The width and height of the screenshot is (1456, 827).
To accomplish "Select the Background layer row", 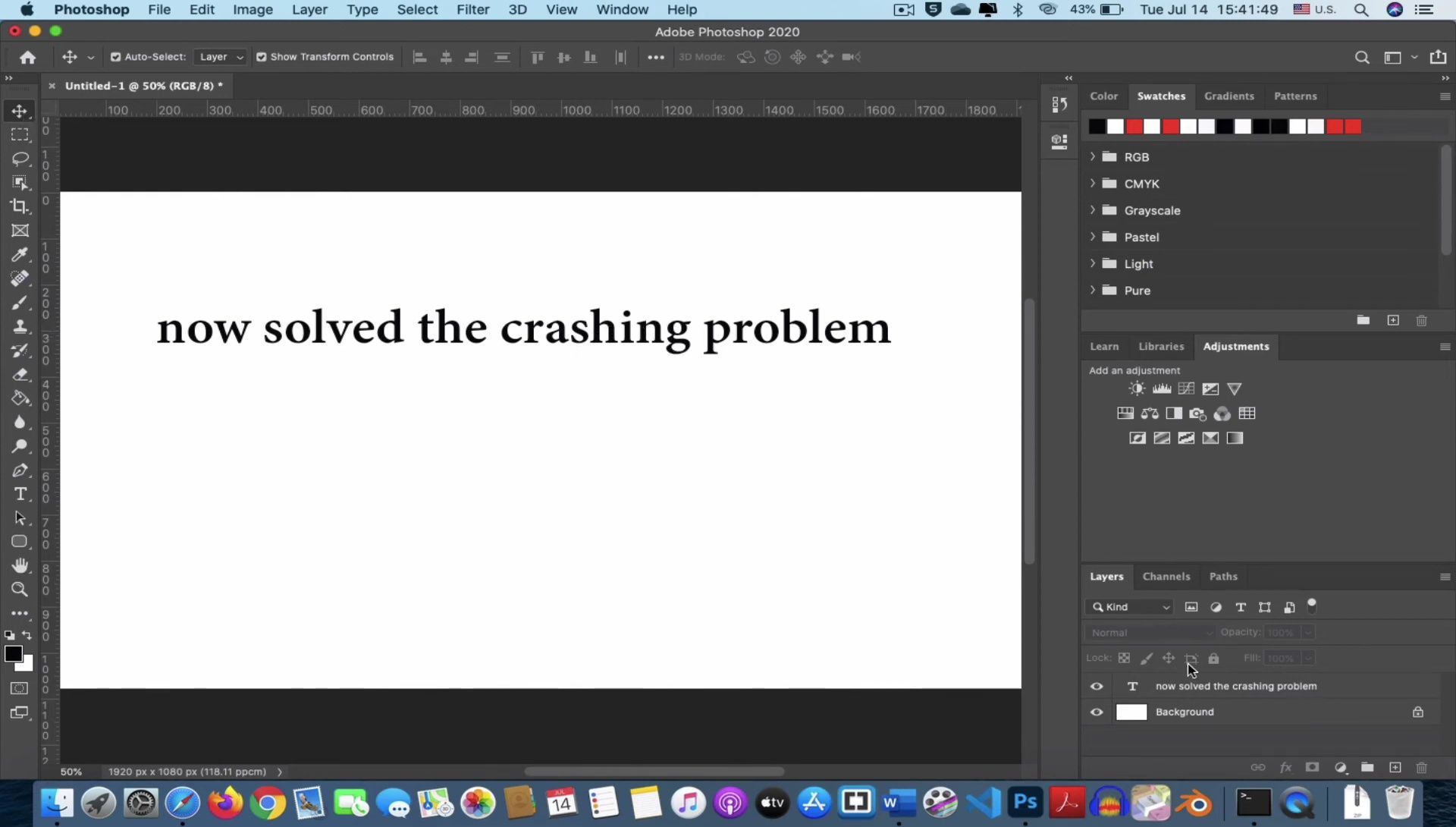I will click(1263, 712).
